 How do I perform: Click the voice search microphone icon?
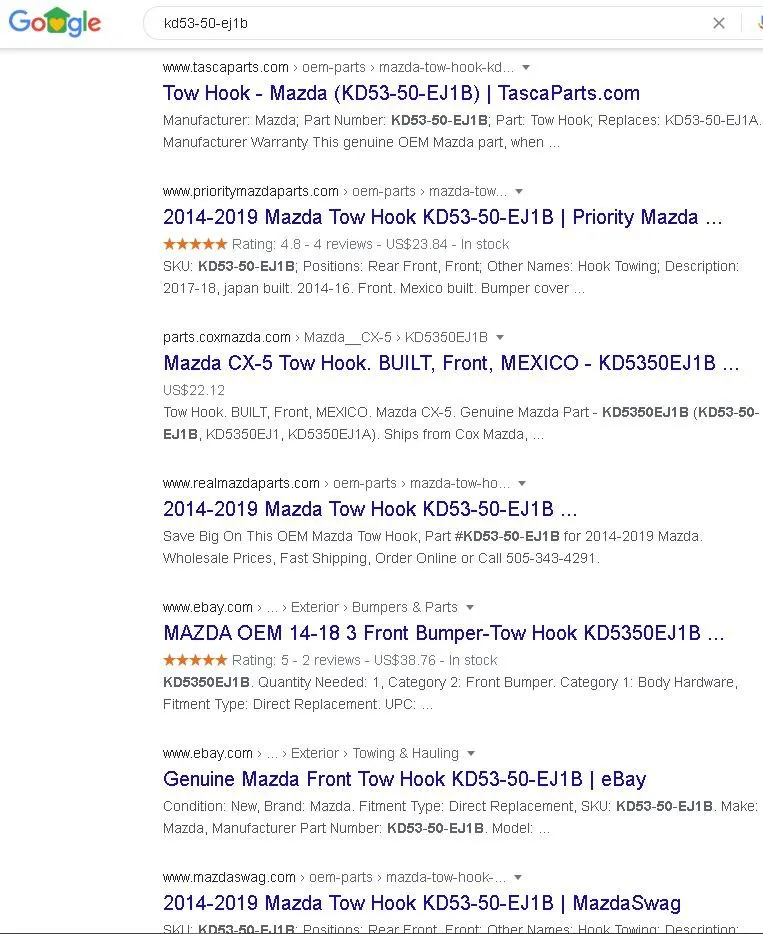click(x=749, y=23)
